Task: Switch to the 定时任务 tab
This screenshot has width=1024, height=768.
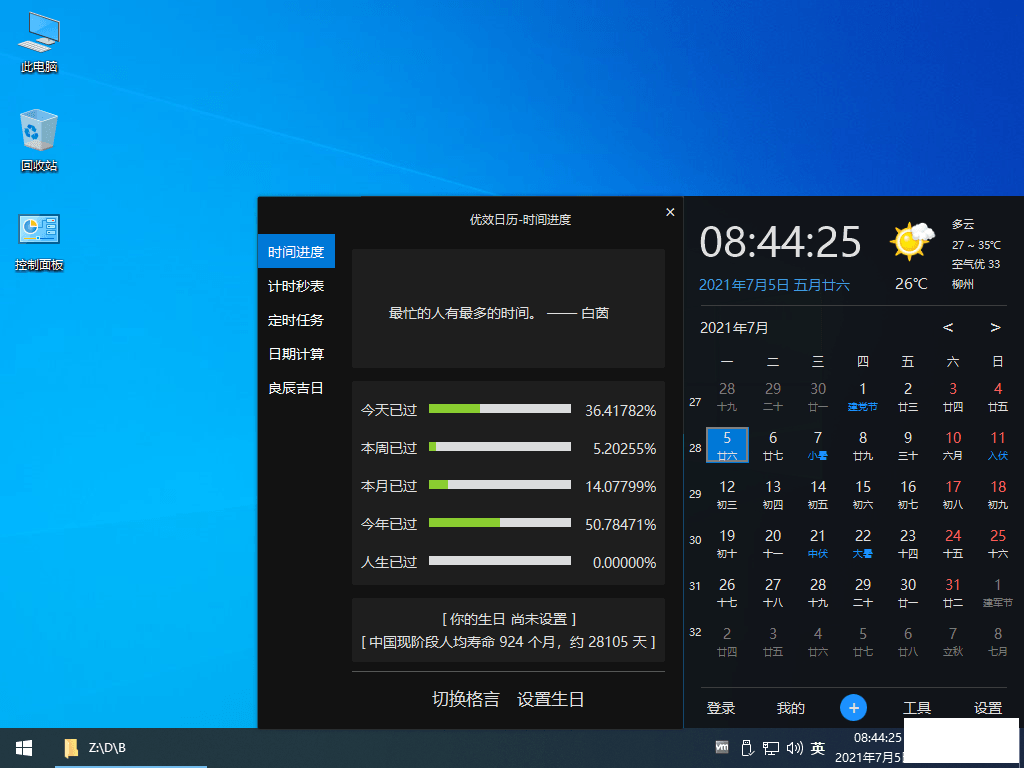Action: [296, 320]
